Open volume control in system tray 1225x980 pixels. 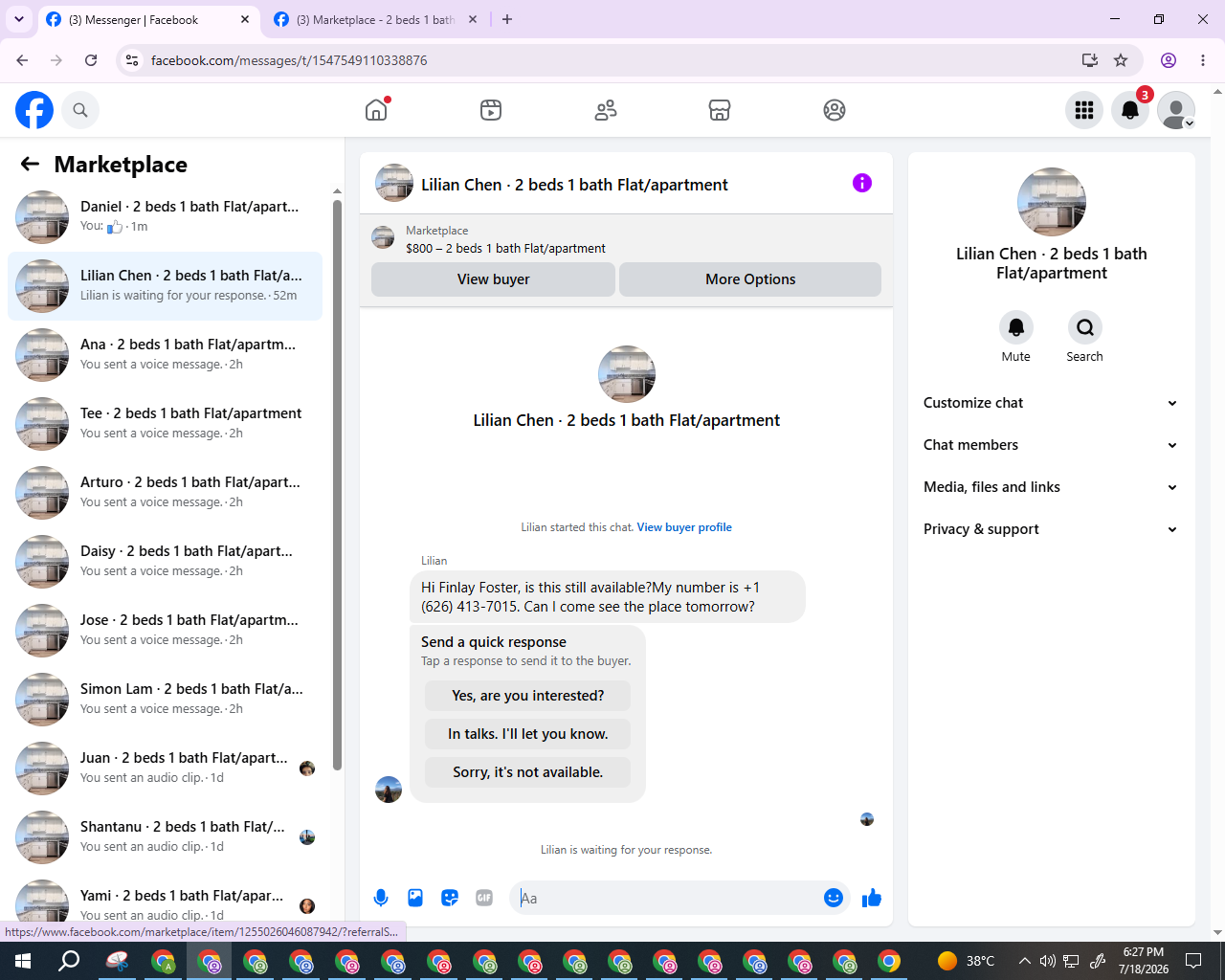pos(1048,961)
